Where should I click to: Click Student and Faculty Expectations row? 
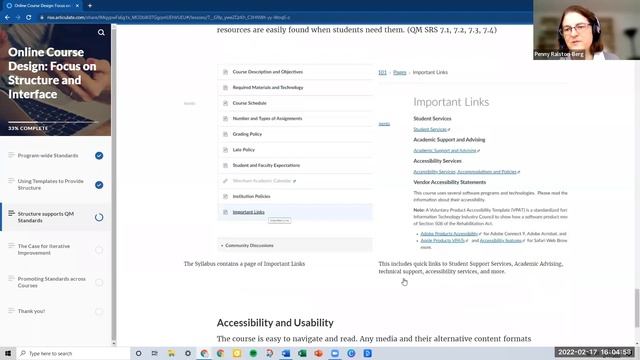pos(295,165)
